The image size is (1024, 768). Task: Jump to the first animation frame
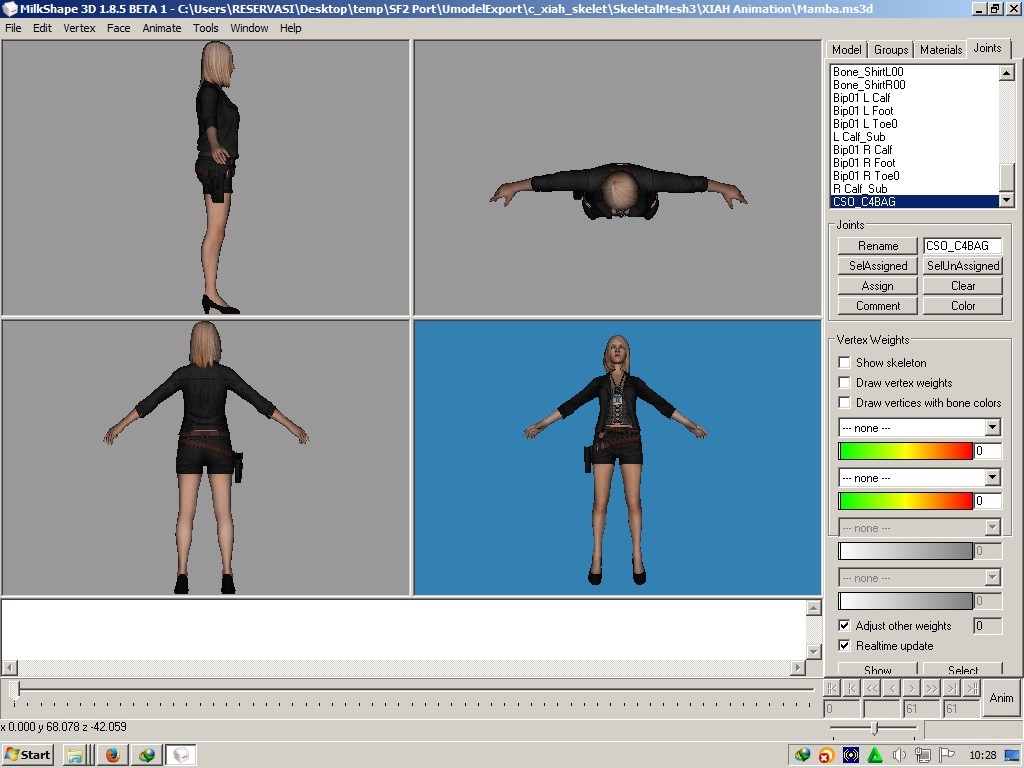pos(832,689)
